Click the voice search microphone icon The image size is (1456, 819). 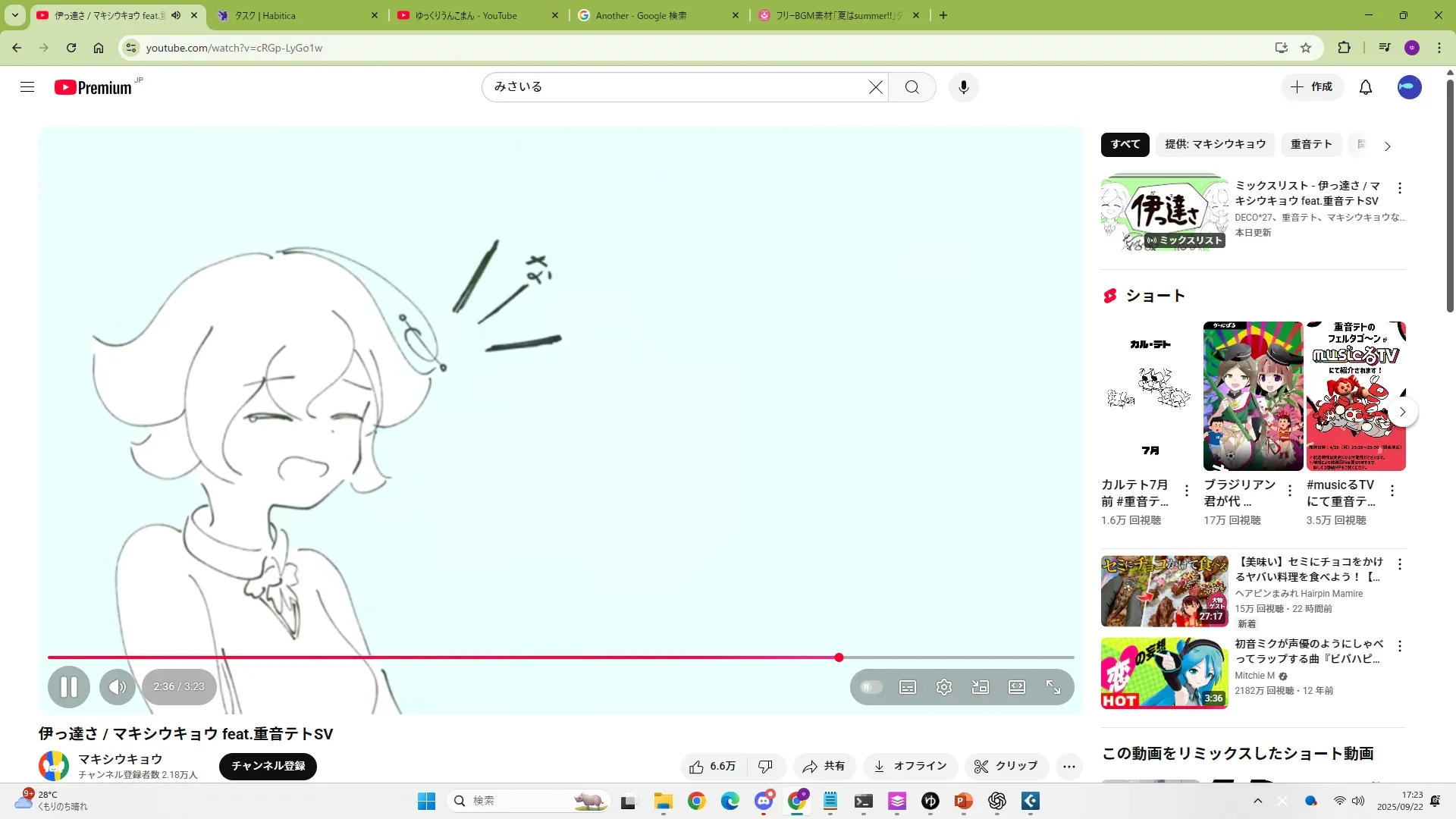[963, 87]
